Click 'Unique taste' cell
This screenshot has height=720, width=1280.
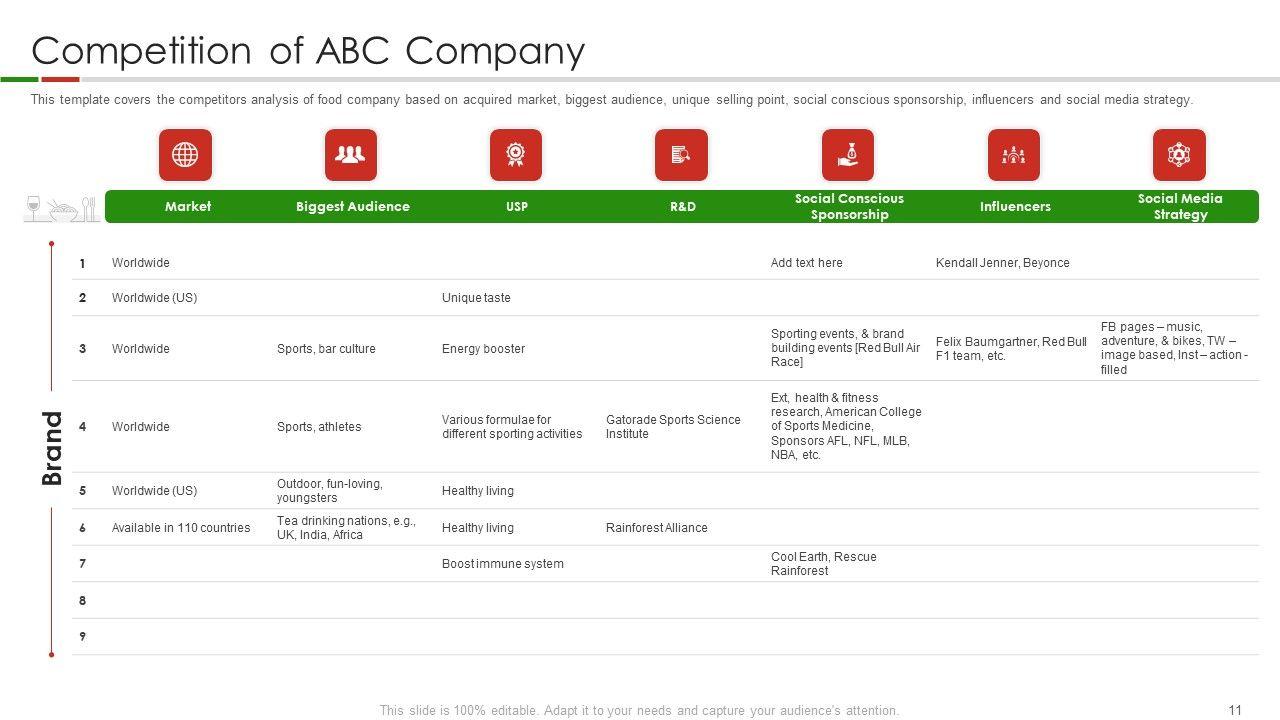(476, 298)
